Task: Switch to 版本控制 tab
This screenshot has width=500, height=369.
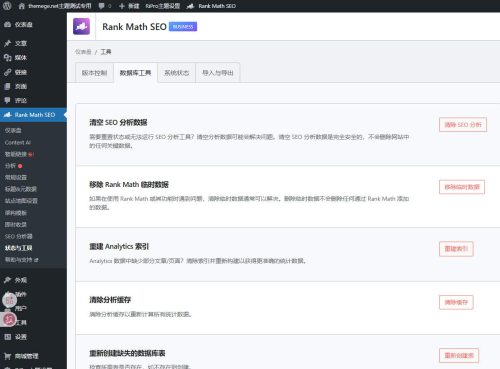Action: (94, 73)
